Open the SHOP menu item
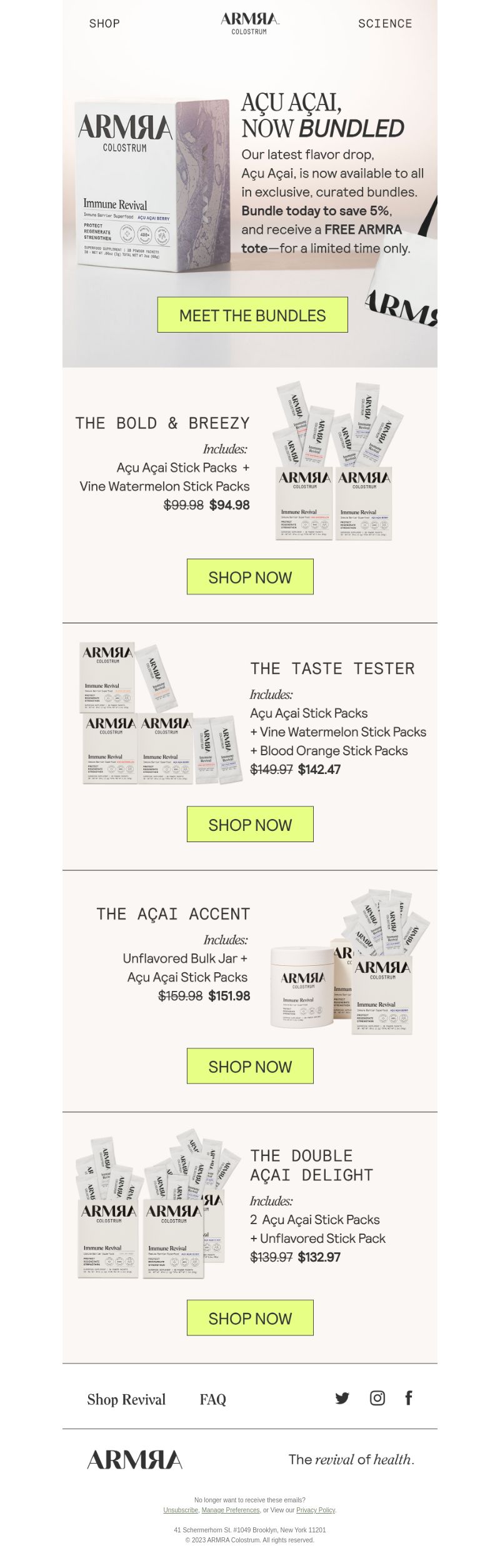500x1568 pixels. coord(104,24)
